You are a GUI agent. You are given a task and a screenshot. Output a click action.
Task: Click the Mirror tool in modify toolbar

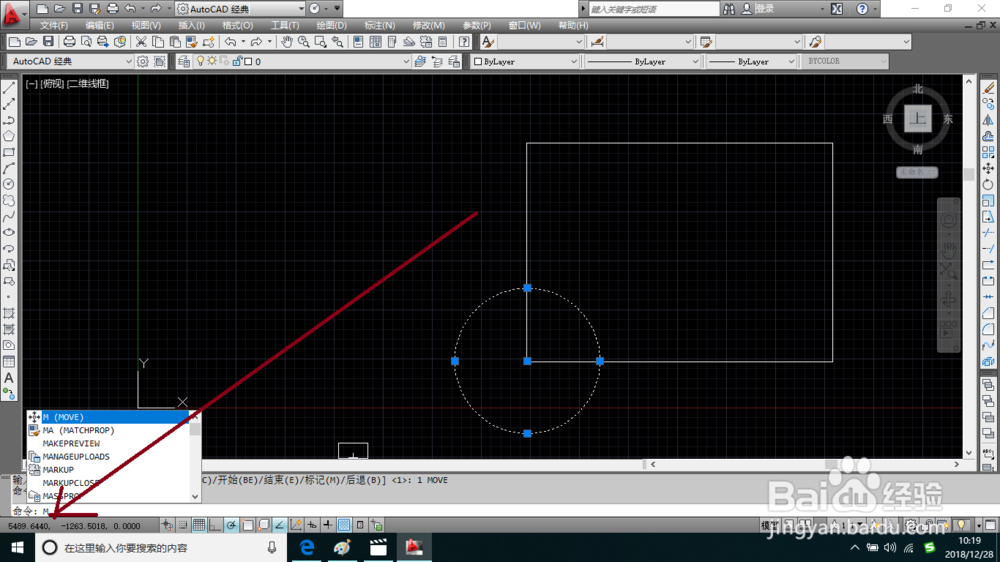(x=988, y=120)
